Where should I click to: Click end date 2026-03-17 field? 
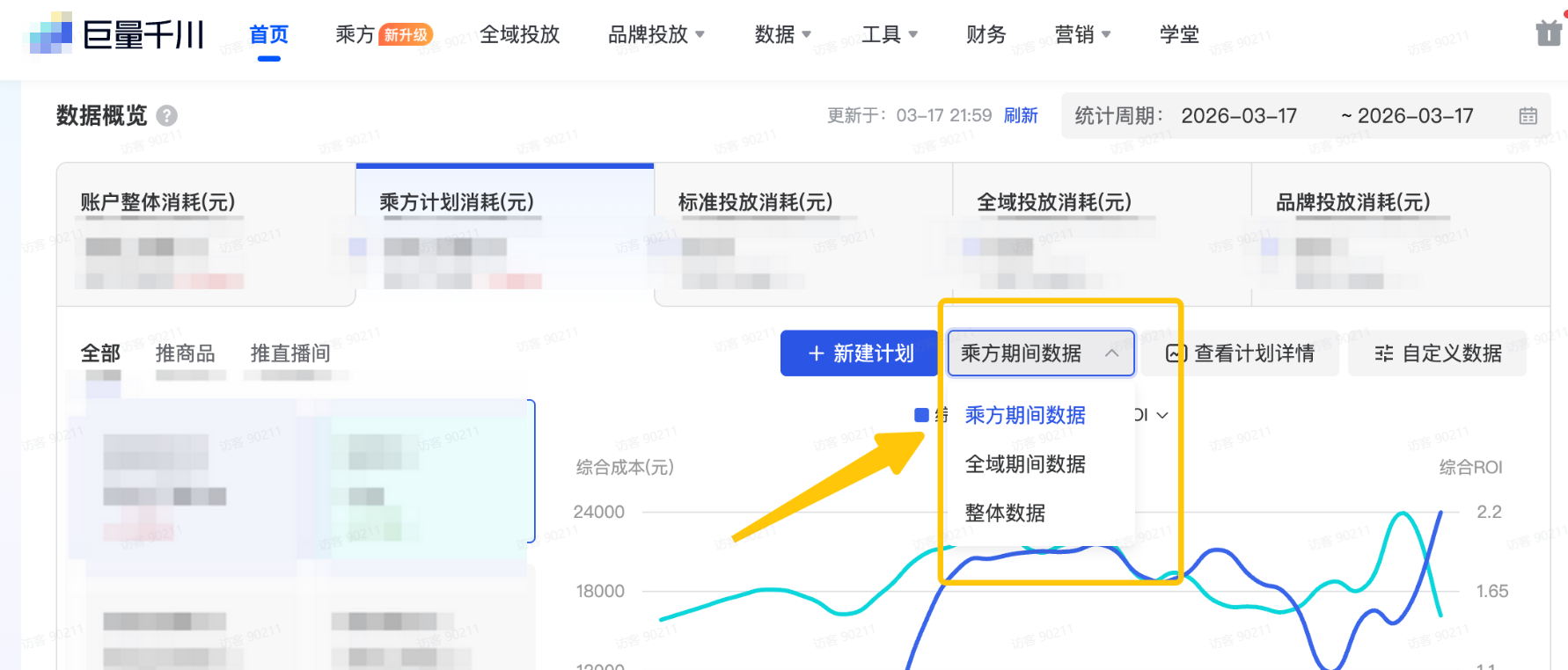[1415, 116]
